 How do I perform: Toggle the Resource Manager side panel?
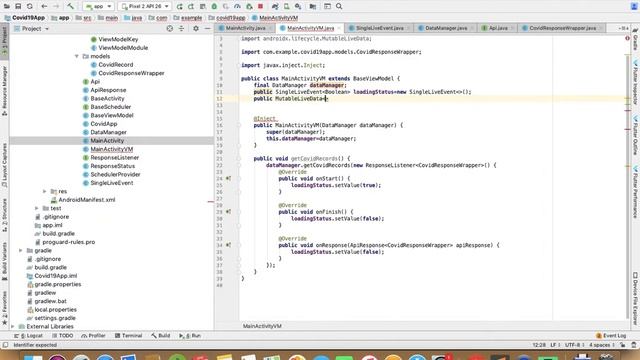coord(4,91)
